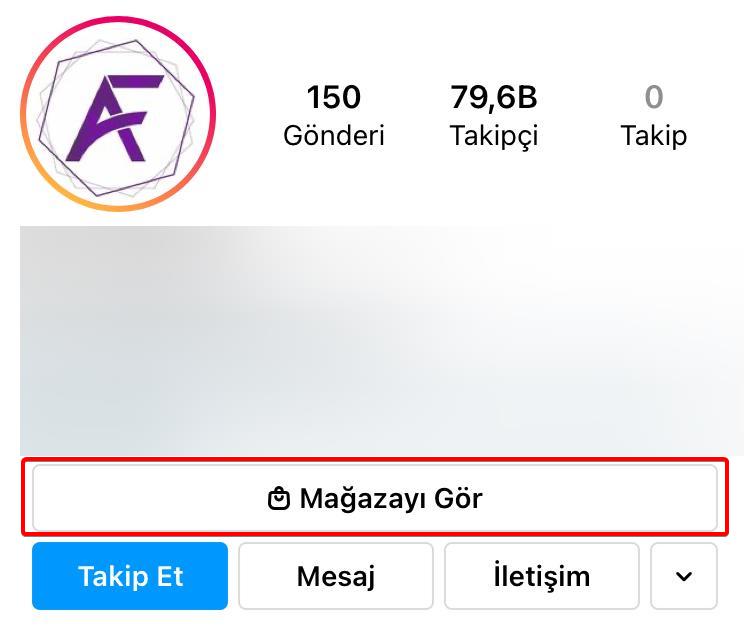Open the Mesaj button to message

coord(336,576)
